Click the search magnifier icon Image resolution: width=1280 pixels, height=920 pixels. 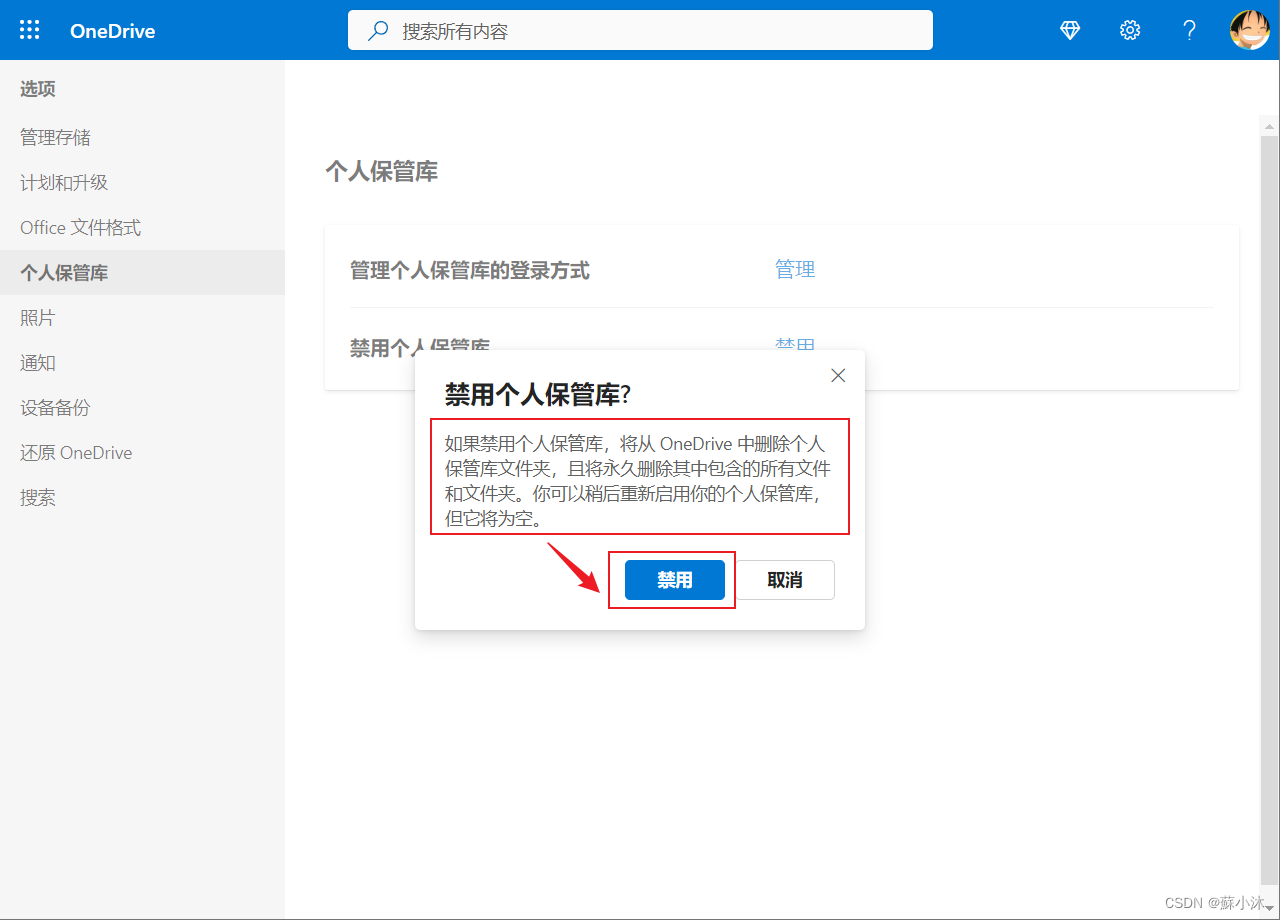click(x=378, y=31)
